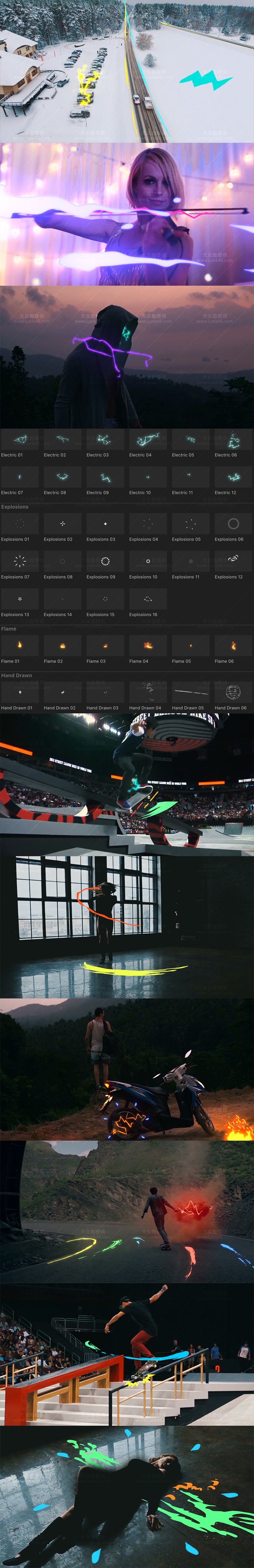The image size is (254, 1568).
Task: Click the Flame 06 label
Action: pos(224,661)
